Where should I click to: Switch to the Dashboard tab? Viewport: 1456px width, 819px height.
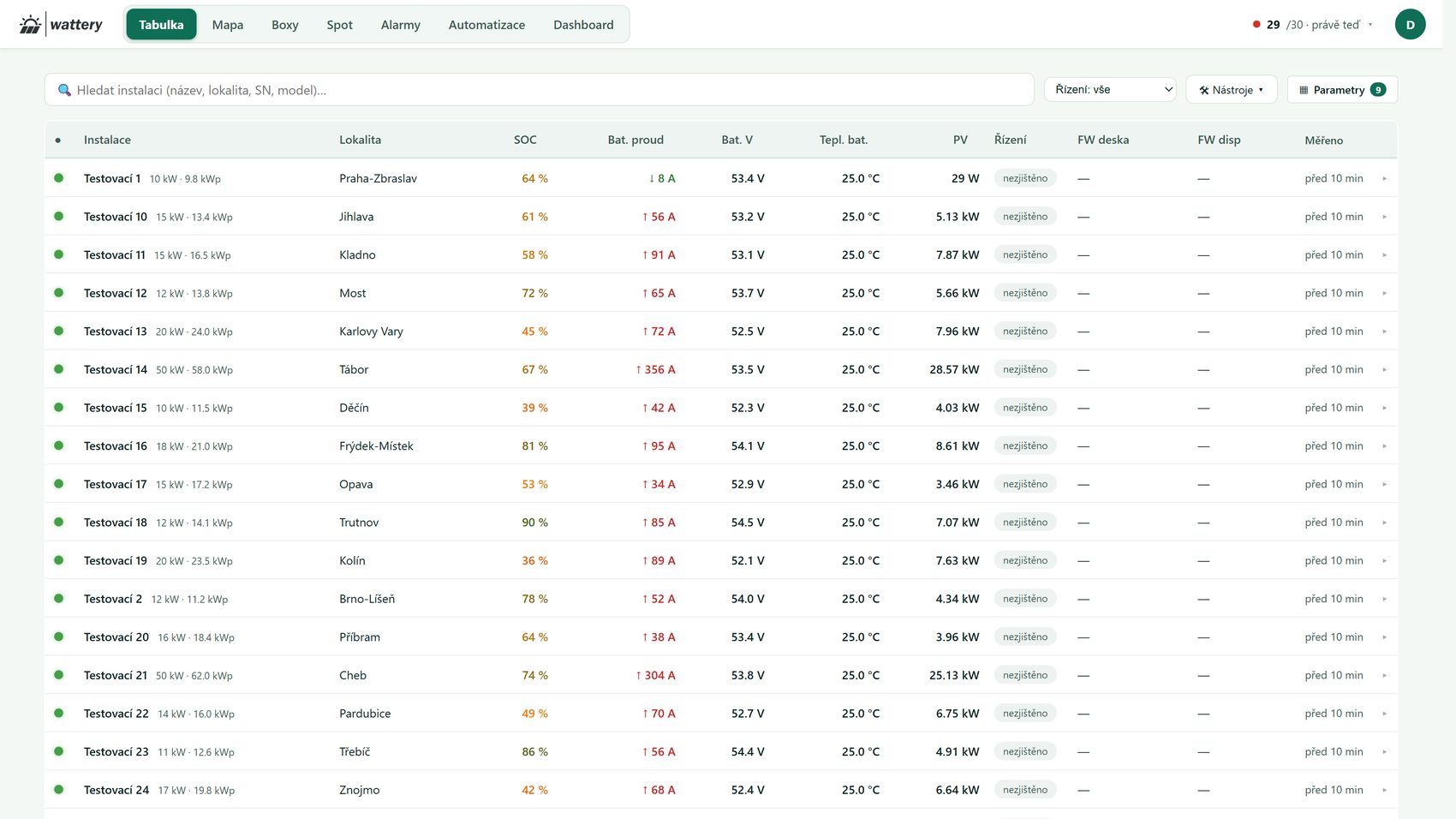(x=583, y=25)
